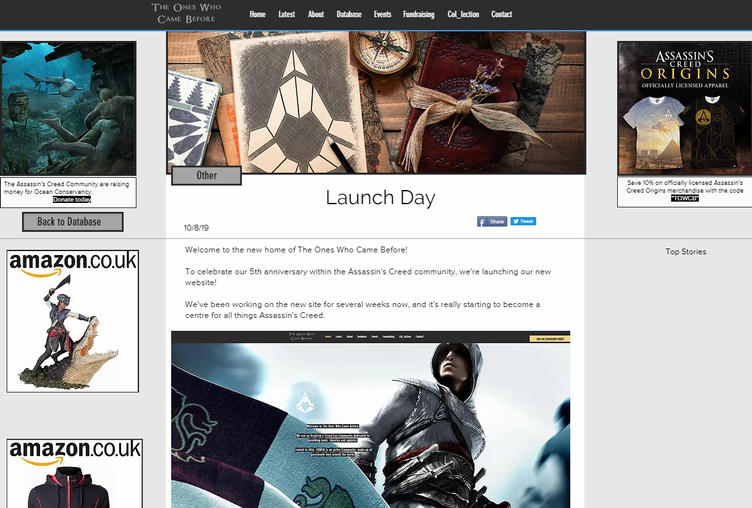
Task: Click the Donate today link
Action: click(71, 200)
